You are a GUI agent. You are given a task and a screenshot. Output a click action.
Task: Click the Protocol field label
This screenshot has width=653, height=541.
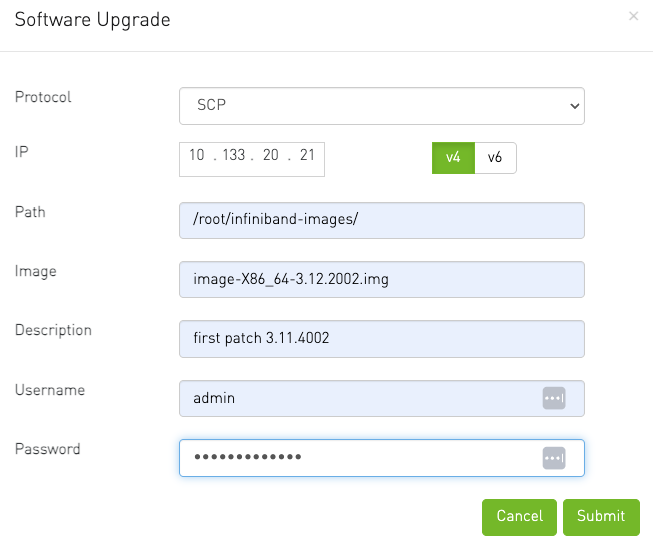(x=43, y=98)
